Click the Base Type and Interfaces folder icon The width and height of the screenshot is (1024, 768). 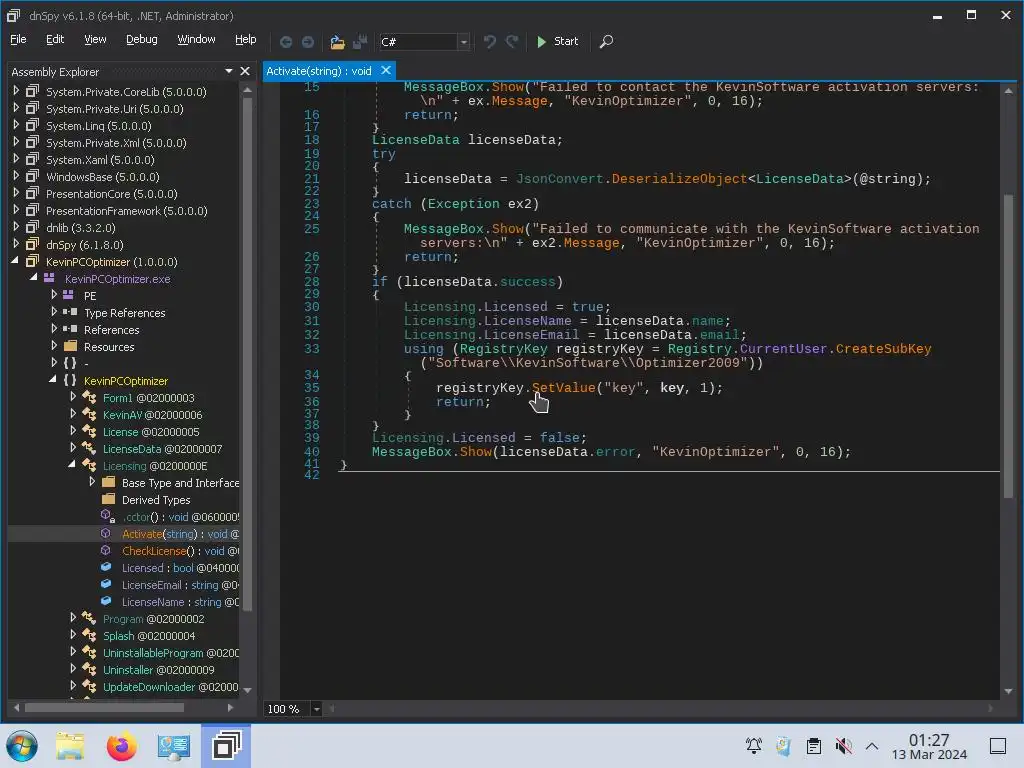click(109, 482)
